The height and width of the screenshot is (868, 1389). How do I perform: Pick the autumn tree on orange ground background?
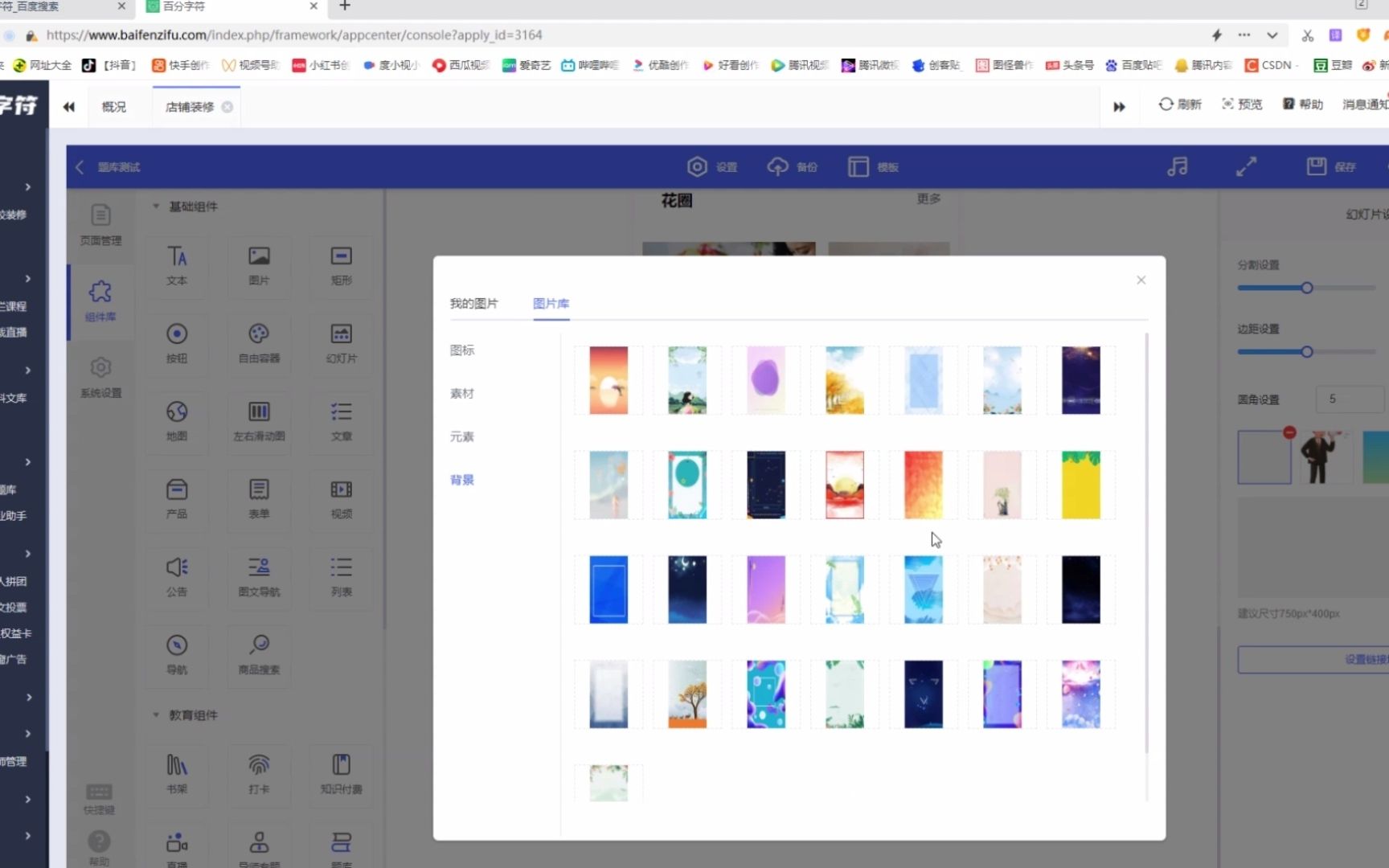[687, 694]
